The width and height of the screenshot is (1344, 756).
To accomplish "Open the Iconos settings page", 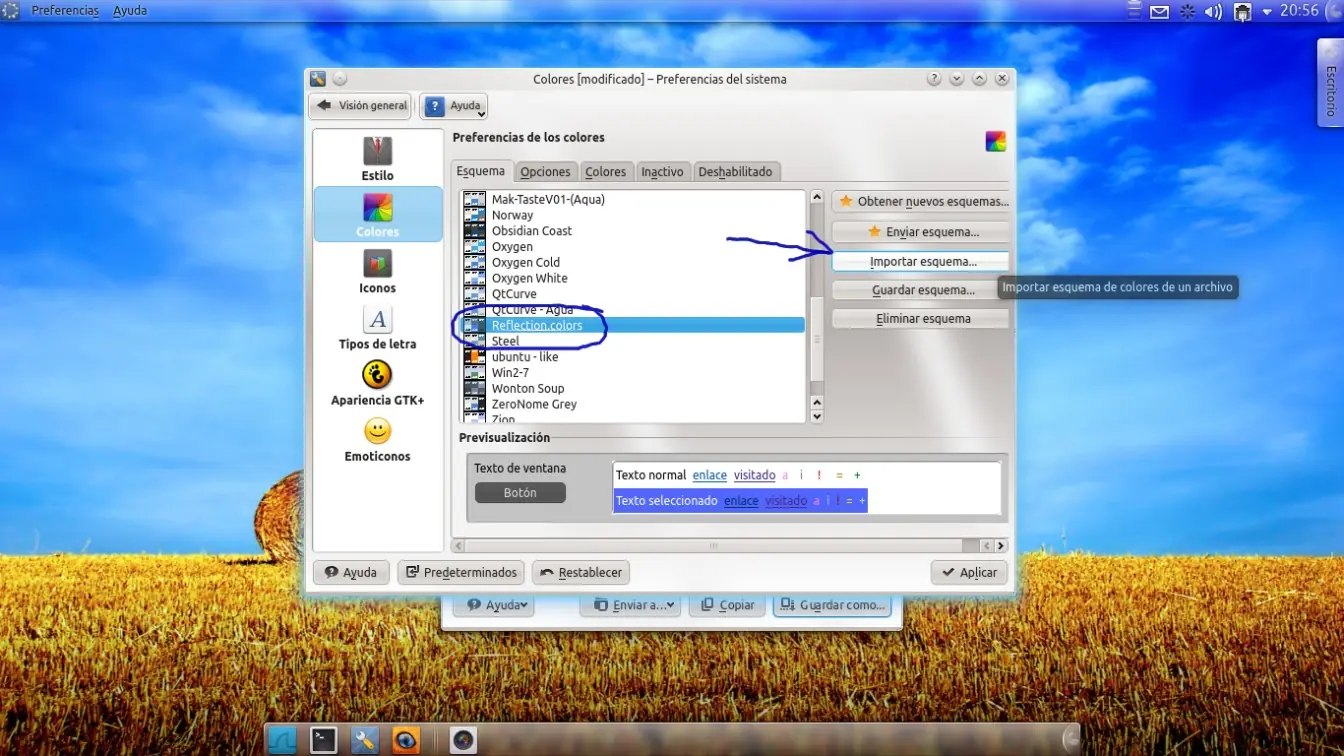I will click(377, 271).
